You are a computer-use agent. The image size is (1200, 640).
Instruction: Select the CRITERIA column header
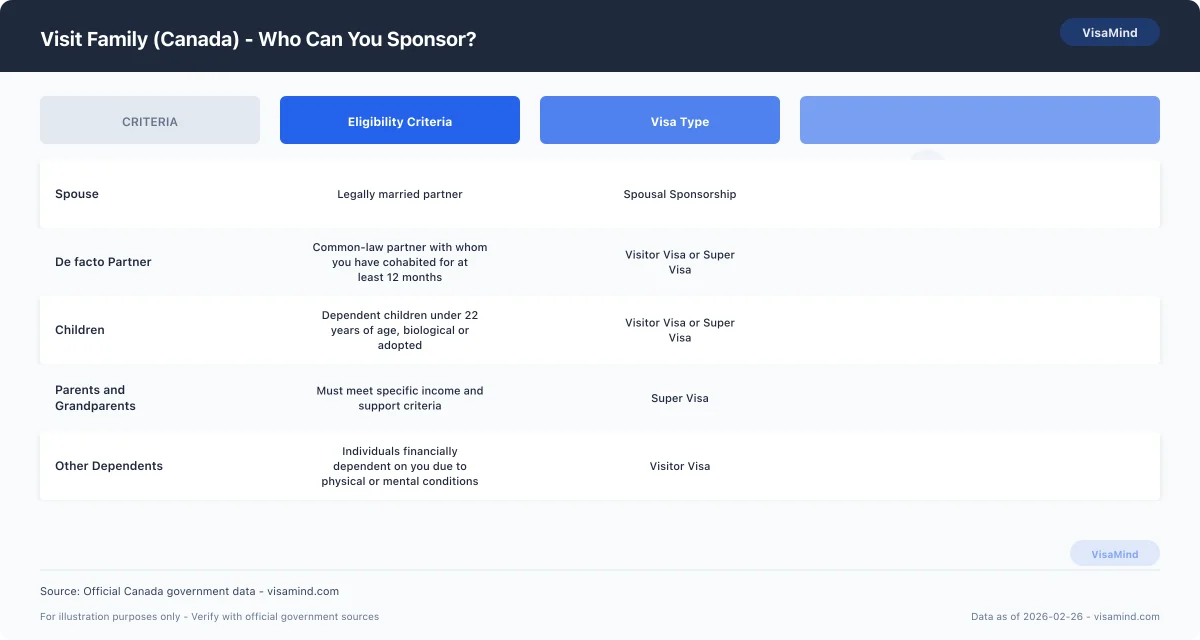click(x=150, y=121)
